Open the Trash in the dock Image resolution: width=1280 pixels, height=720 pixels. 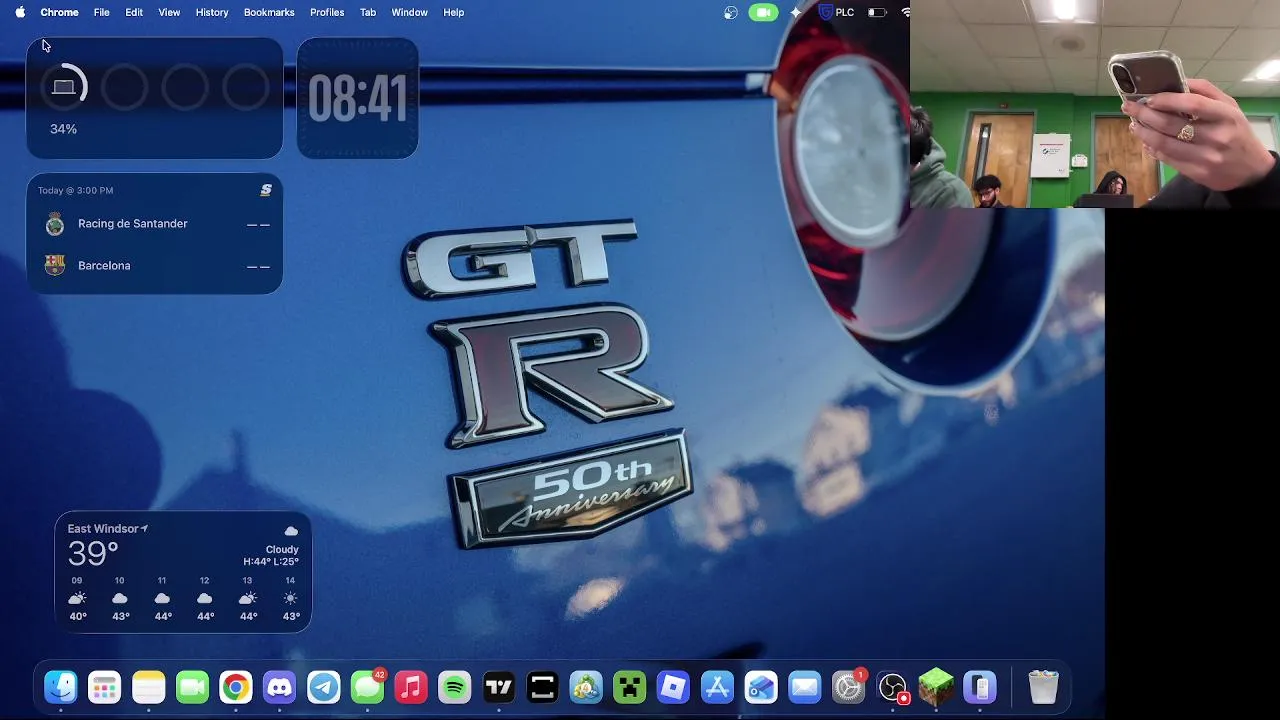[1043, 687]
